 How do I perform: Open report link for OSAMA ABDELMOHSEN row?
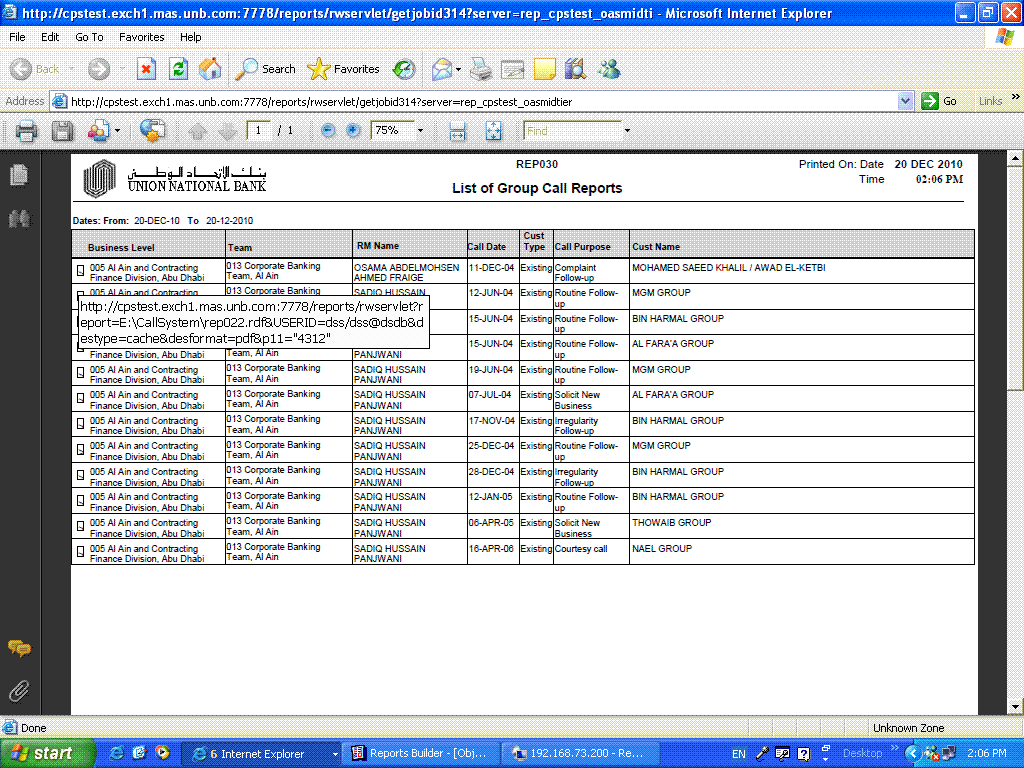(81, 270)
